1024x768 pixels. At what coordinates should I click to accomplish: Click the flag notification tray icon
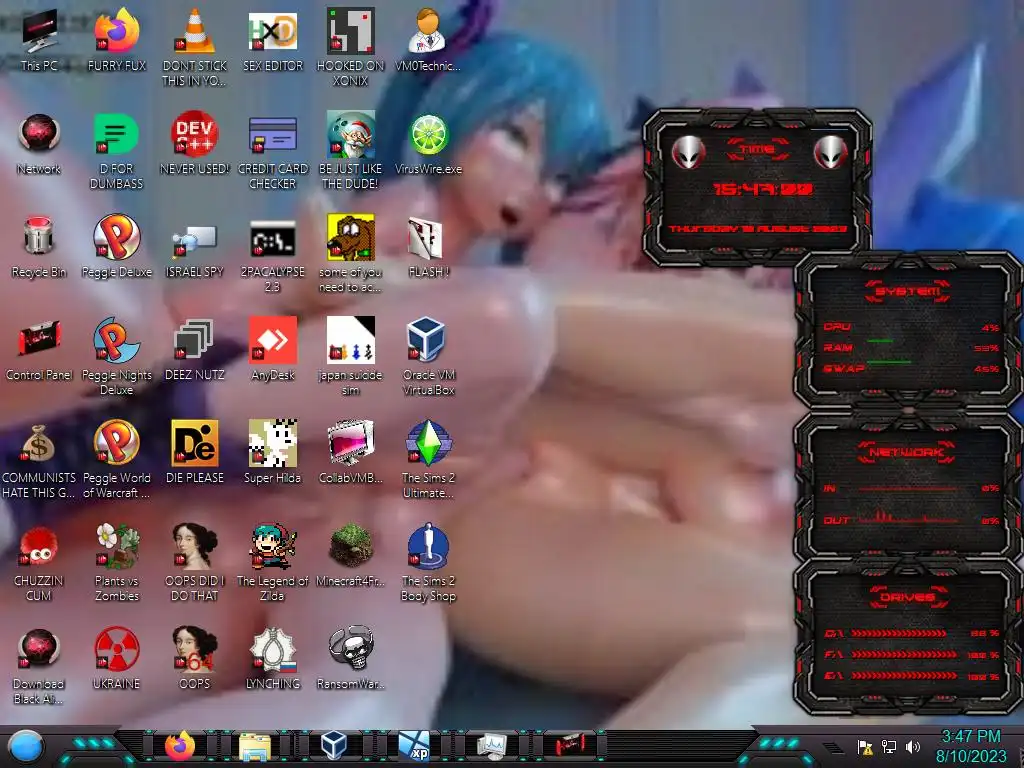click(x=865, y=747)
